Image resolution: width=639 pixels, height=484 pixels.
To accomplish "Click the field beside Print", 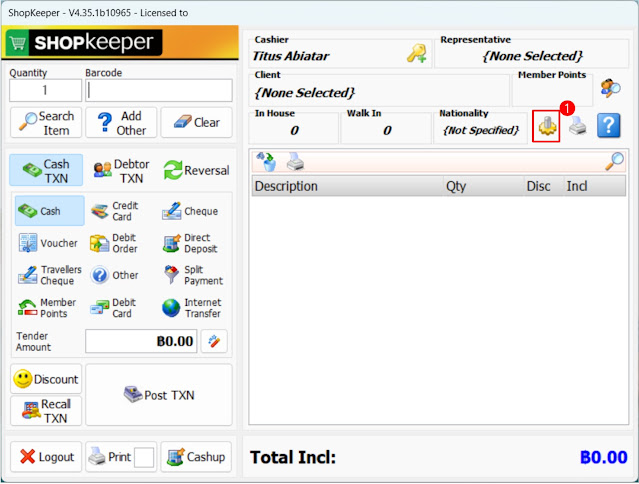I will (144, 457).
